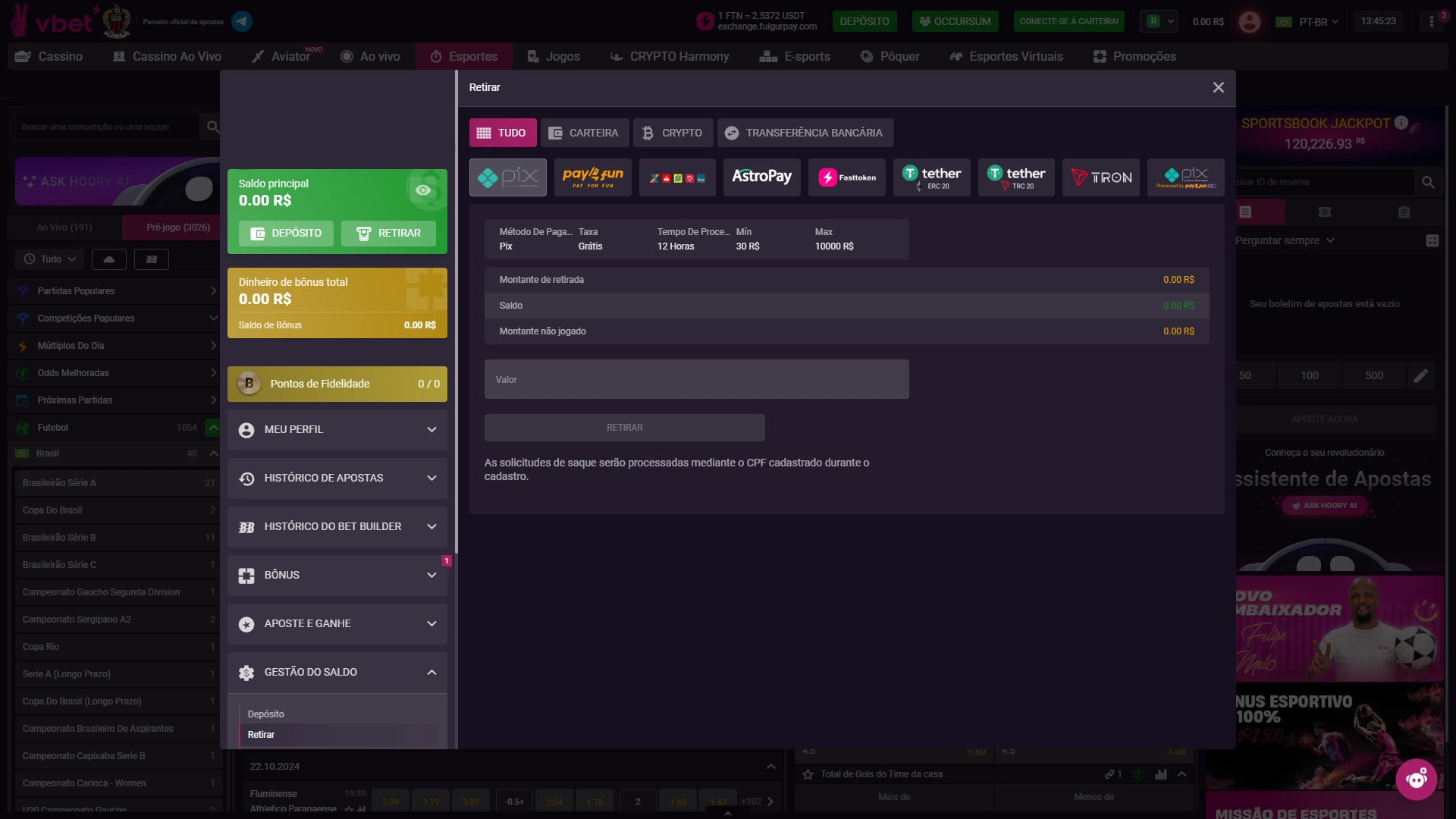Open the Promoções menu item
This screenshot has width=1456, height=819.
[1134, 56]
